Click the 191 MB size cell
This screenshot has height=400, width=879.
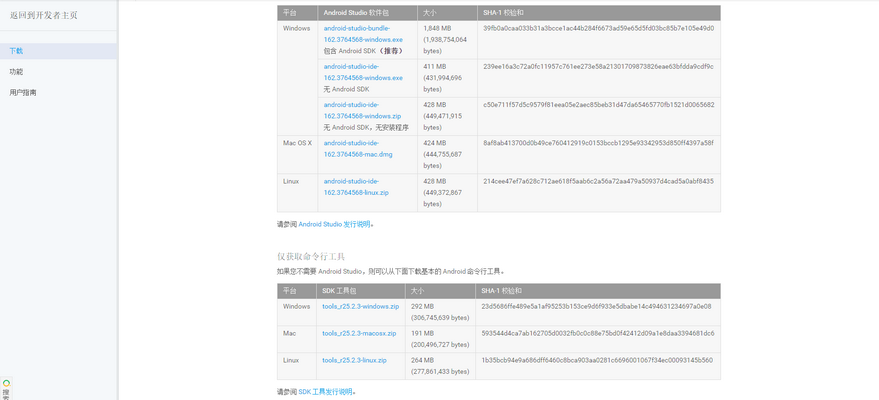click(x=440, y=339)
